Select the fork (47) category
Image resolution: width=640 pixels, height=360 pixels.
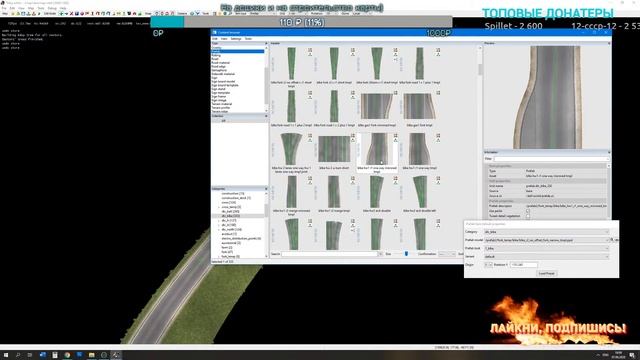227,252
